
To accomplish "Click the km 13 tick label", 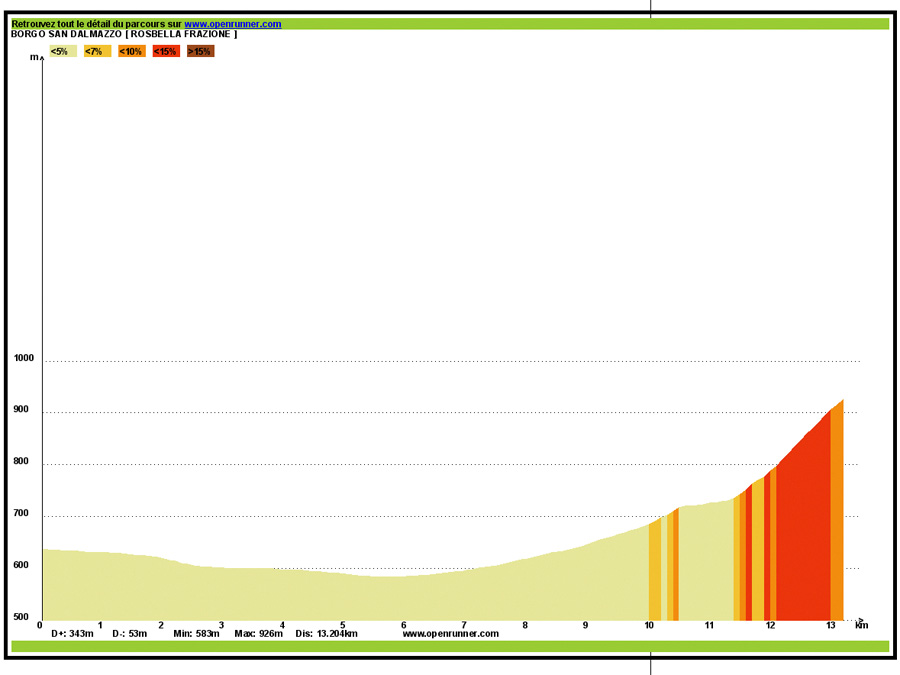I will click(831, 625).
